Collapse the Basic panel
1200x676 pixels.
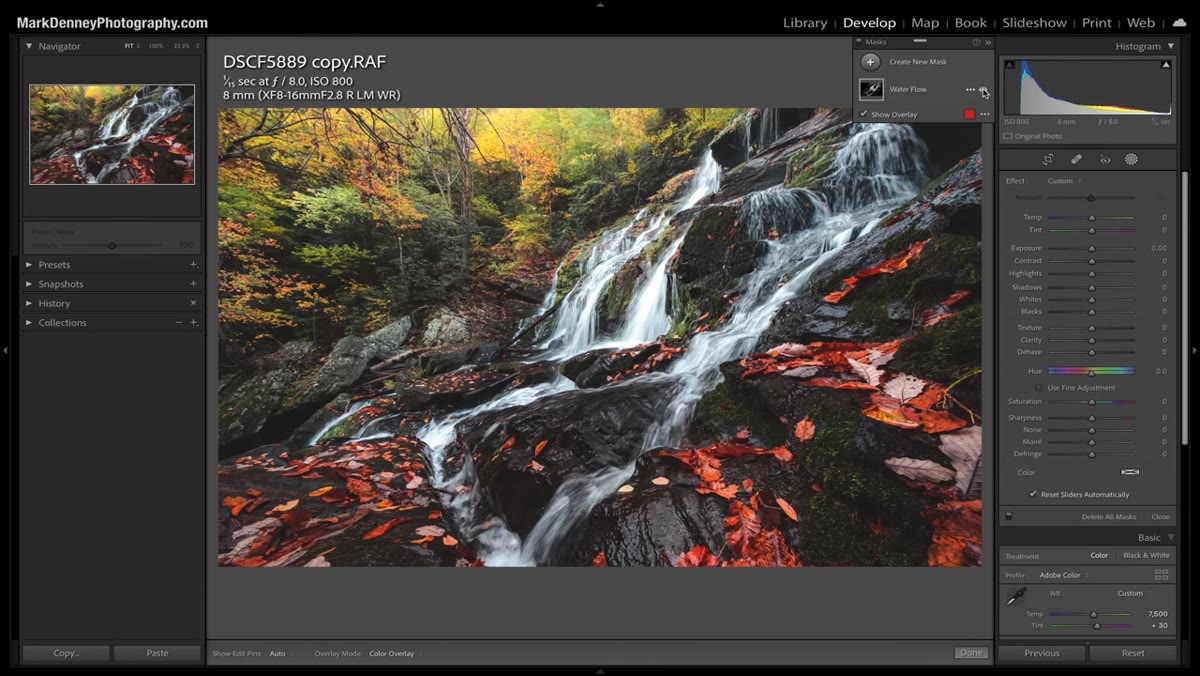click(1171, 538)
